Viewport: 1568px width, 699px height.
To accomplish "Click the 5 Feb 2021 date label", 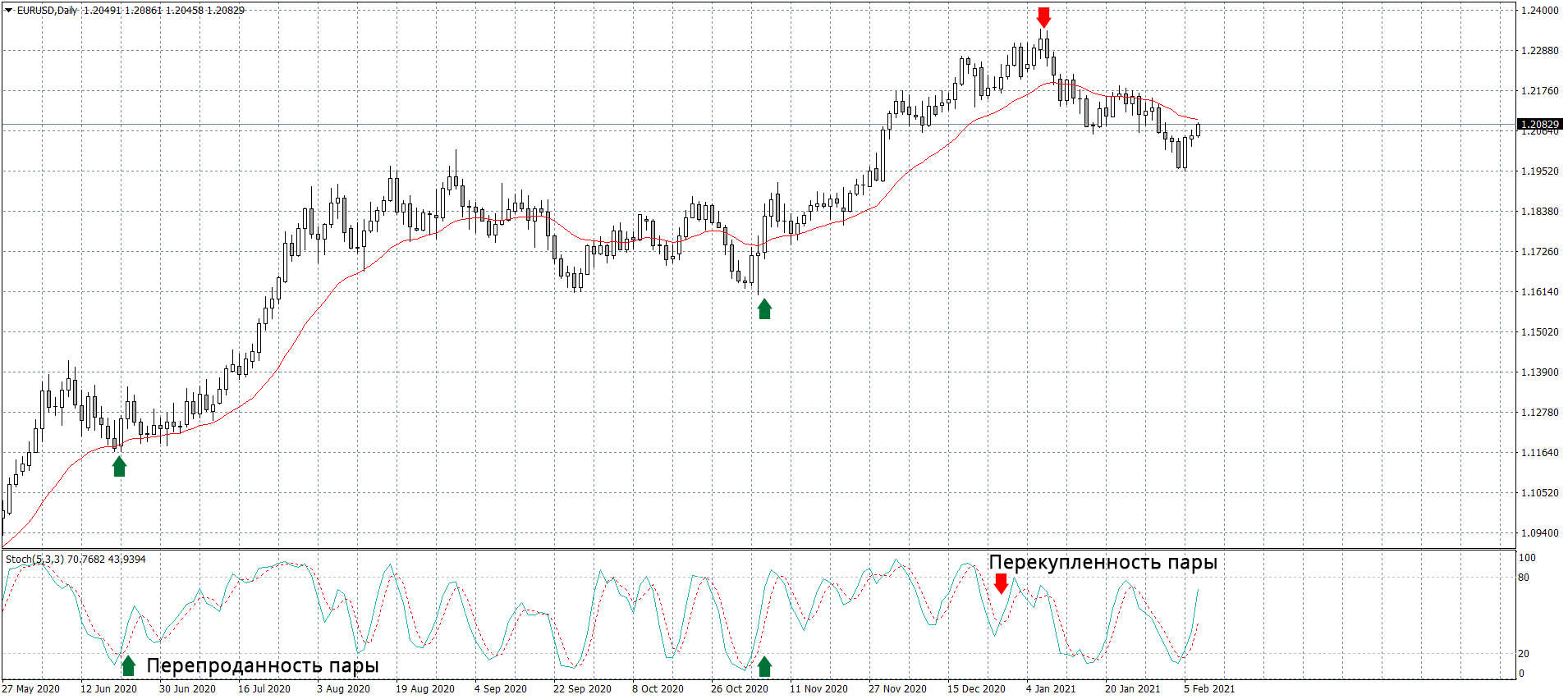I will coord(1209,689).
